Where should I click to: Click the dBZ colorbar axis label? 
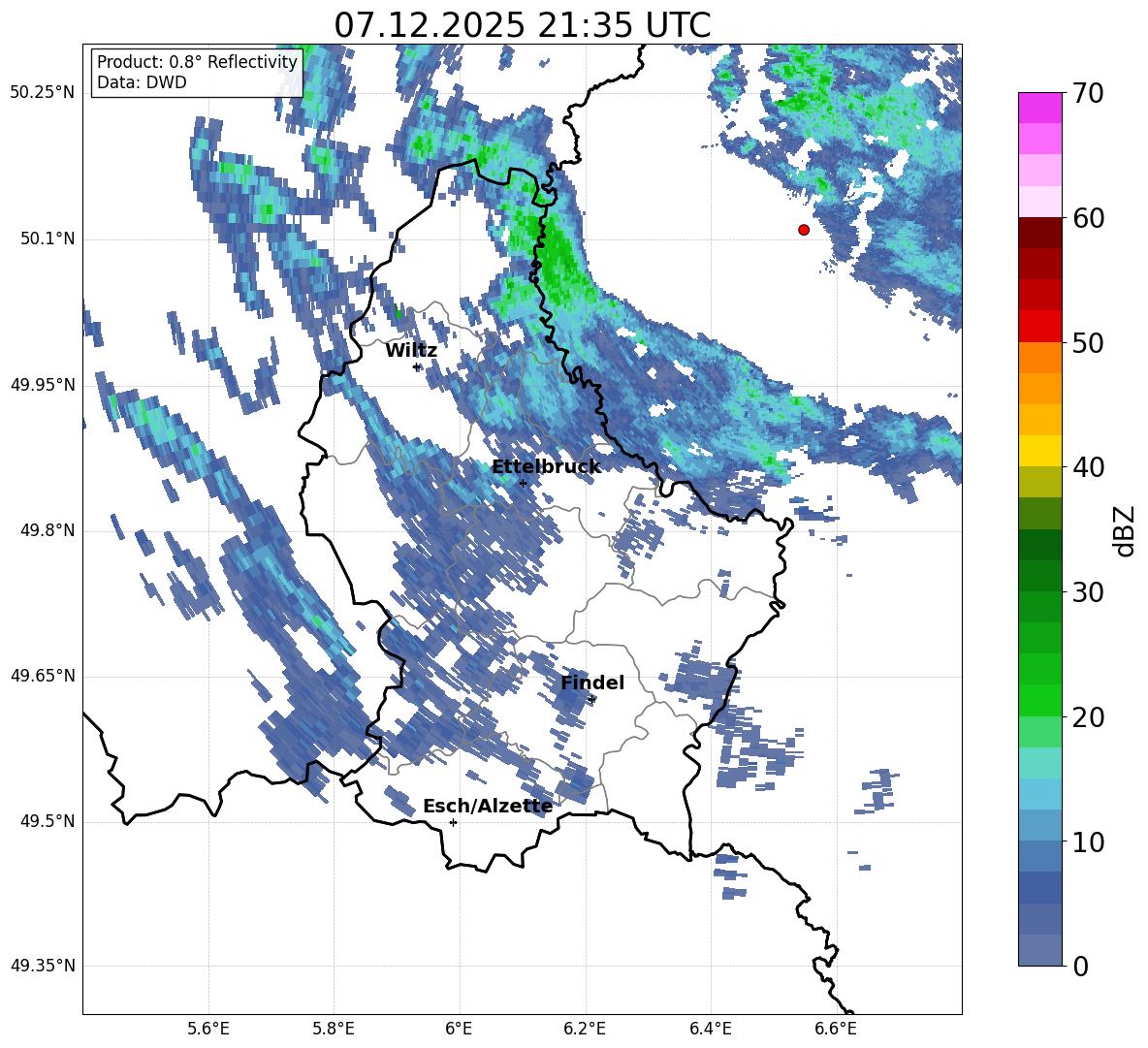(1123, 530)
